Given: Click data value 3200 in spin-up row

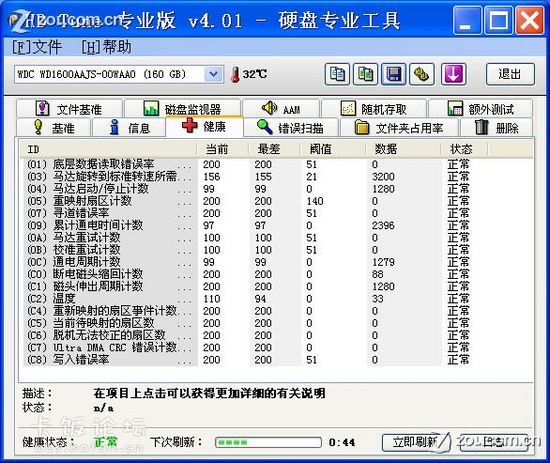Looking at the screenshot, I should tap(383, 176).
